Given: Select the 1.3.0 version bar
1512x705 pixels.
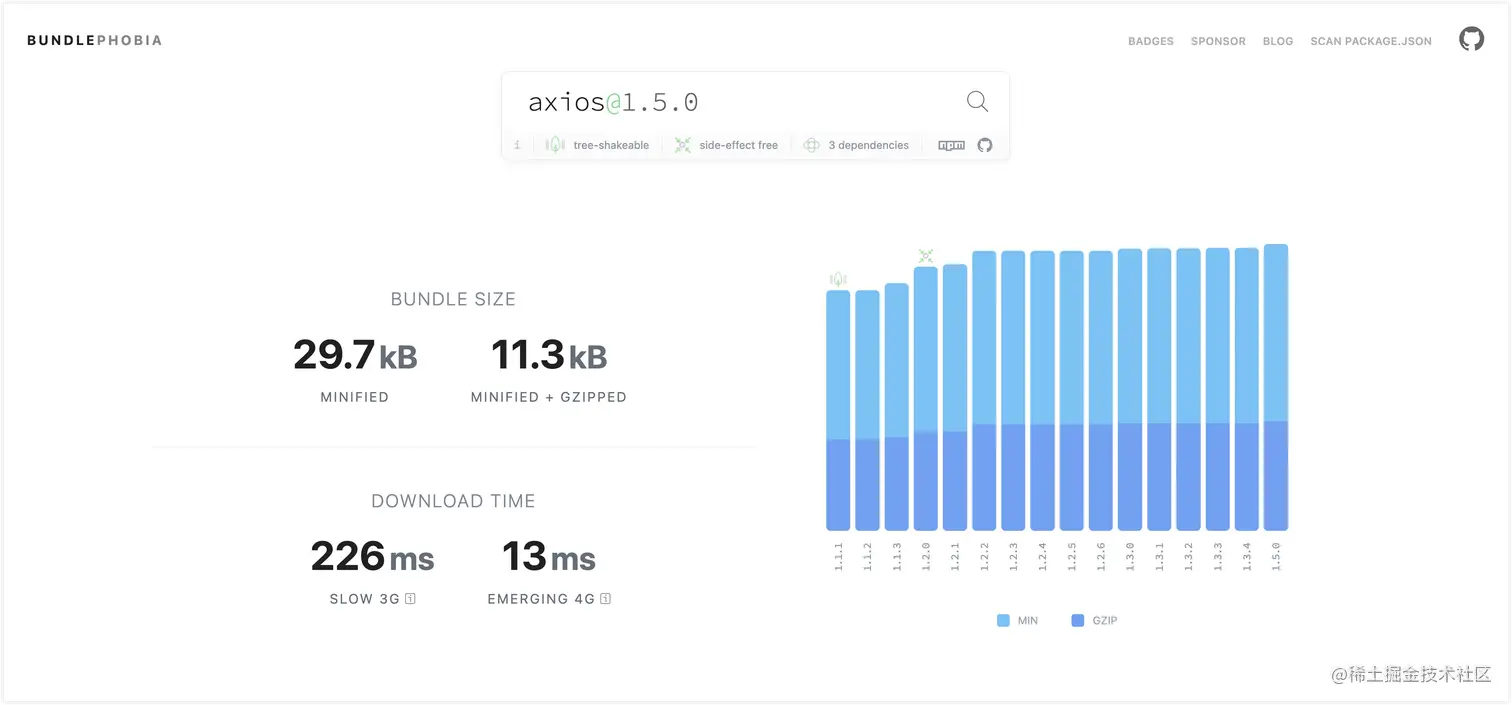Looking at the screenshot, I should coord(1130,390).
